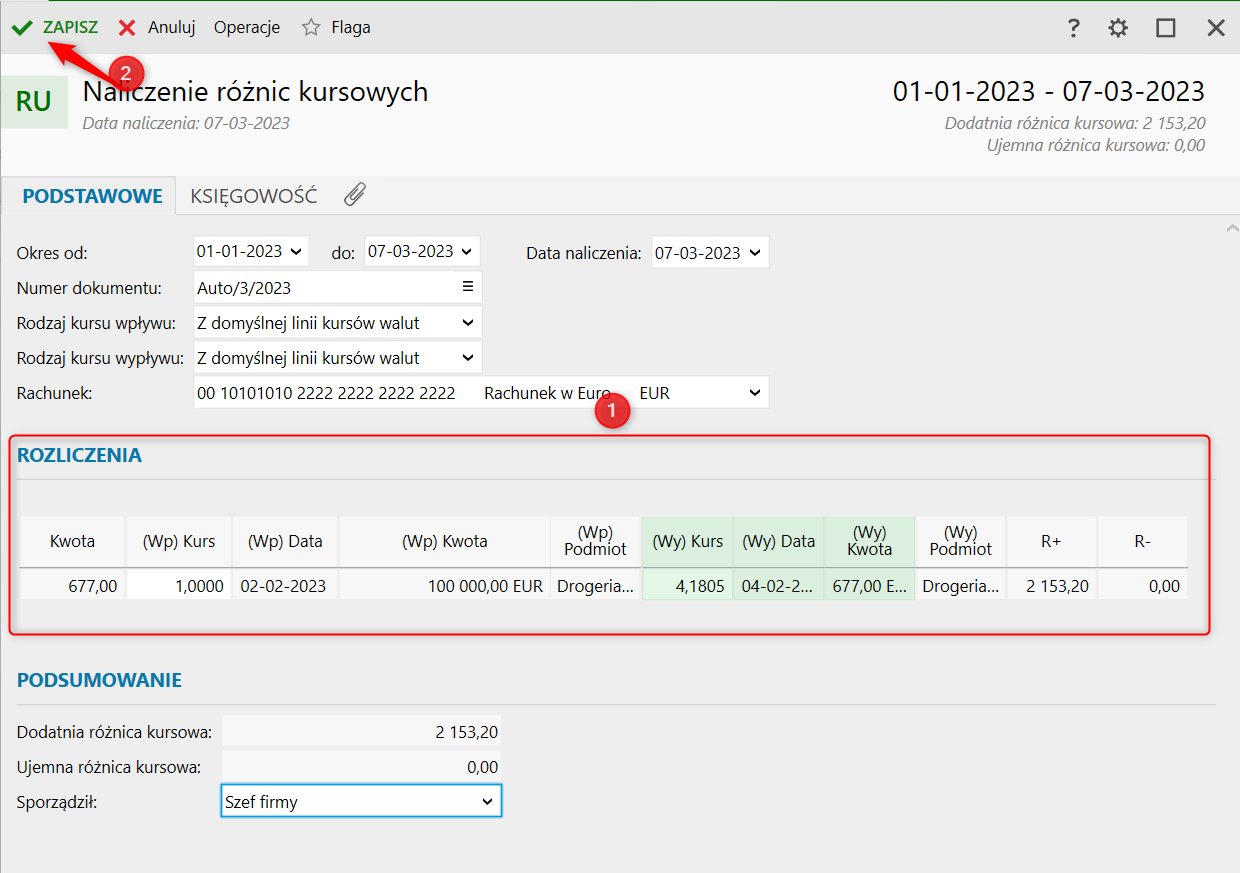The height and width of the screenshot is (873, 1240).
Task: Click the (Wy) Podmiot column header
Action: [x=961, y=541]
